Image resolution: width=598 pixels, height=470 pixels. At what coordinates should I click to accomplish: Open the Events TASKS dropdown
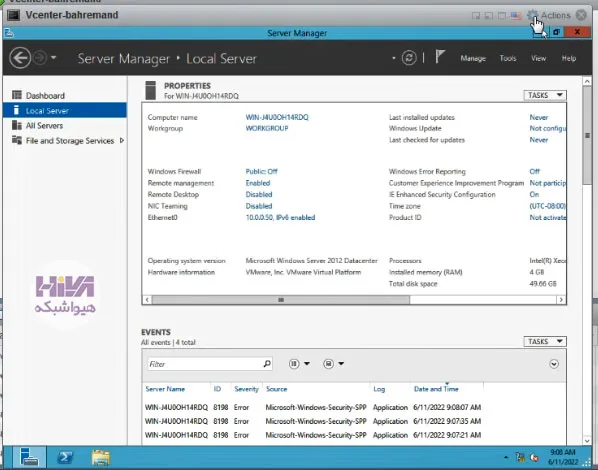click(x=545, y=341)
